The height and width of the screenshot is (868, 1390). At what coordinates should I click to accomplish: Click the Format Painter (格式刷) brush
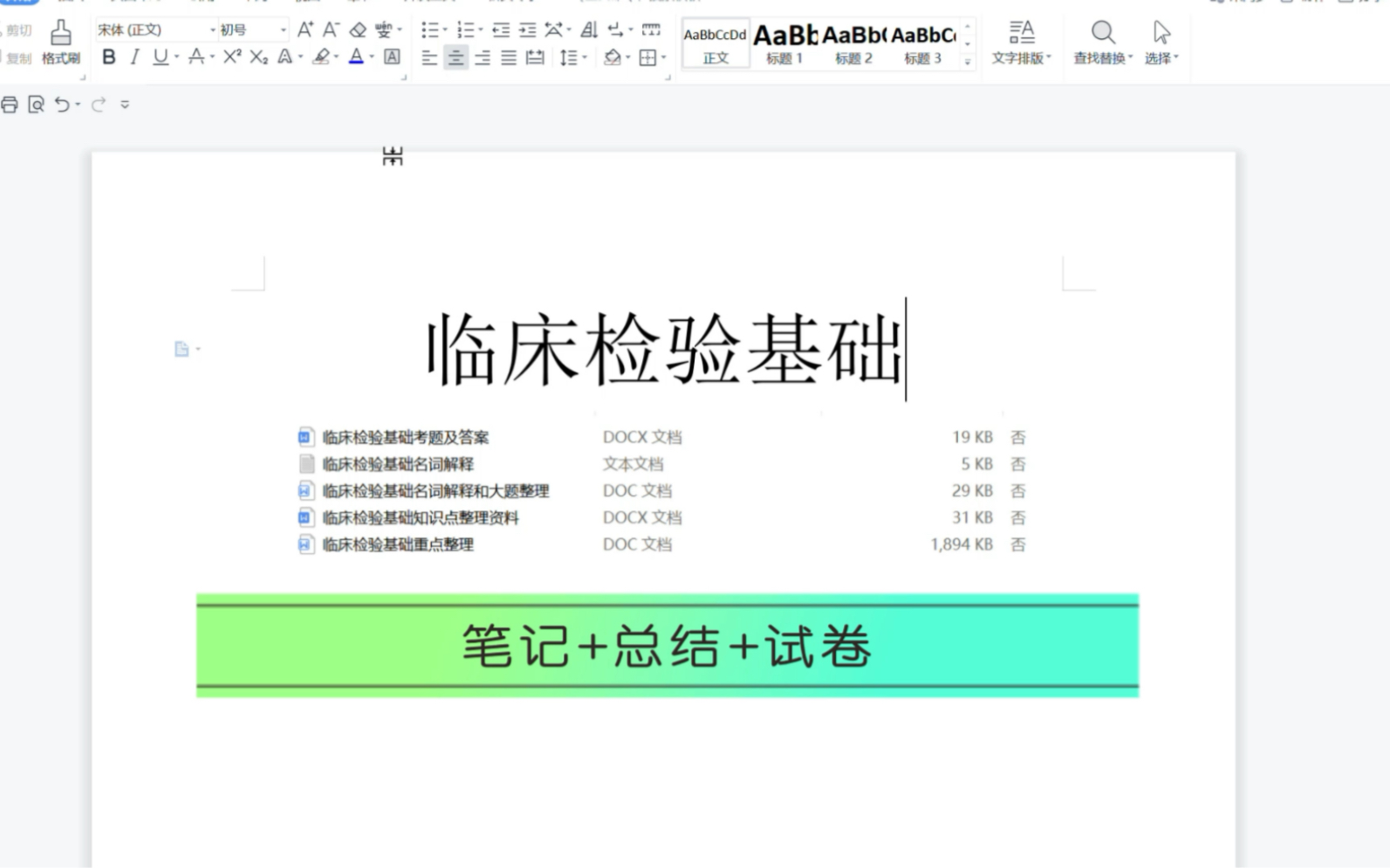(x=60, y=42)
